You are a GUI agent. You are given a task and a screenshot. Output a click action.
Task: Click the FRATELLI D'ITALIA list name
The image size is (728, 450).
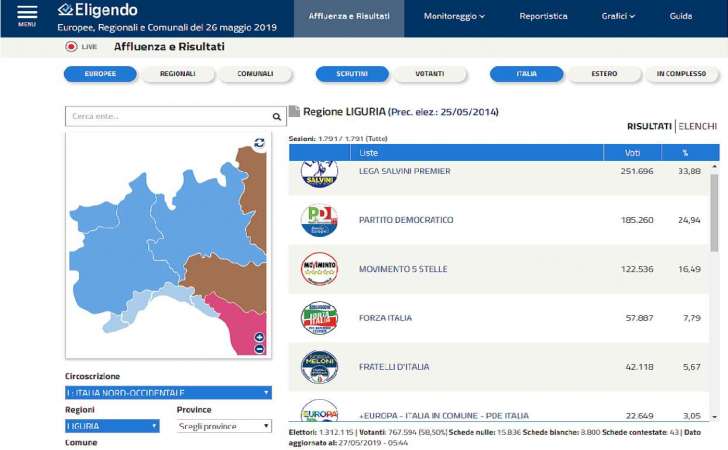pyautogui.click(x=394, y=367)
